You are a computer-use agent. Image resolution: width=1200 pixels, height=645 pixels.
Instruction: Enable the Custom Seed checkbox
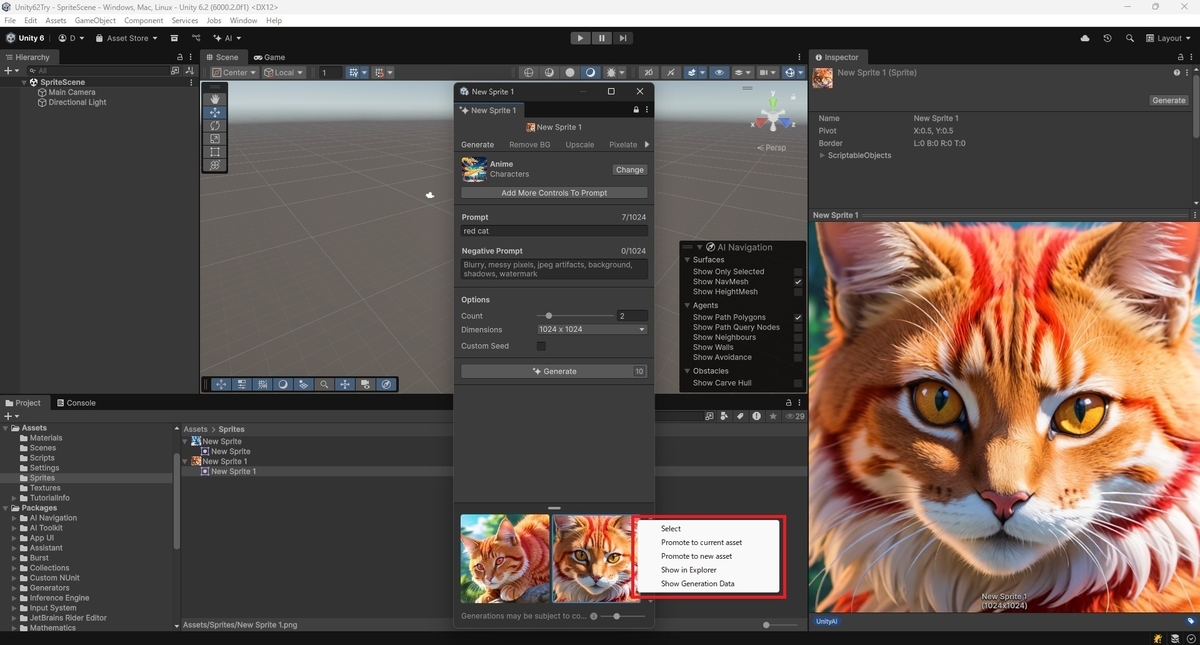(541, 346)
